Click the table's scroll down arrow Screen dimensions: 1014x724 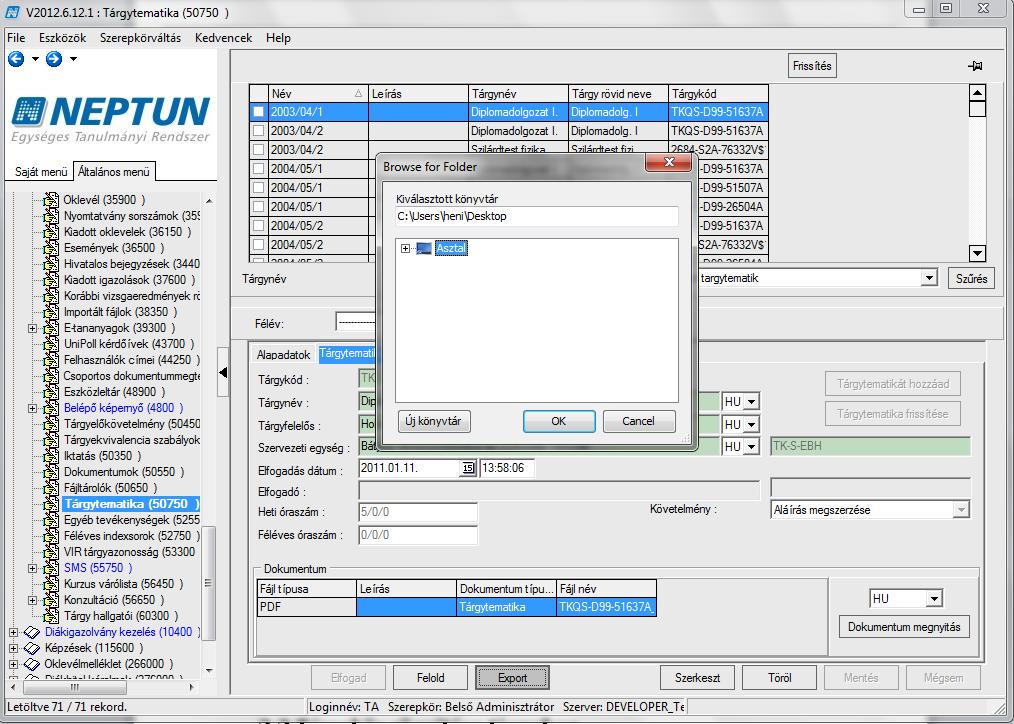[x=977, y=253]
